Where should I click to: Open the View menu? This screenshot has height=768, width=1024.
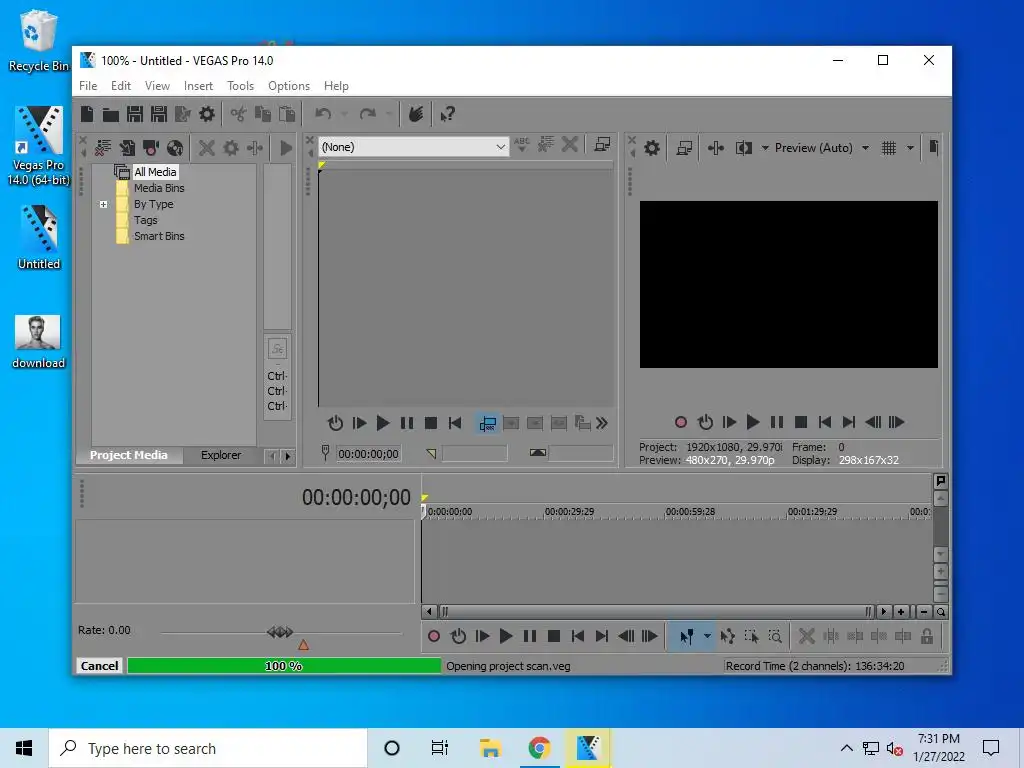tap(157, 86)
